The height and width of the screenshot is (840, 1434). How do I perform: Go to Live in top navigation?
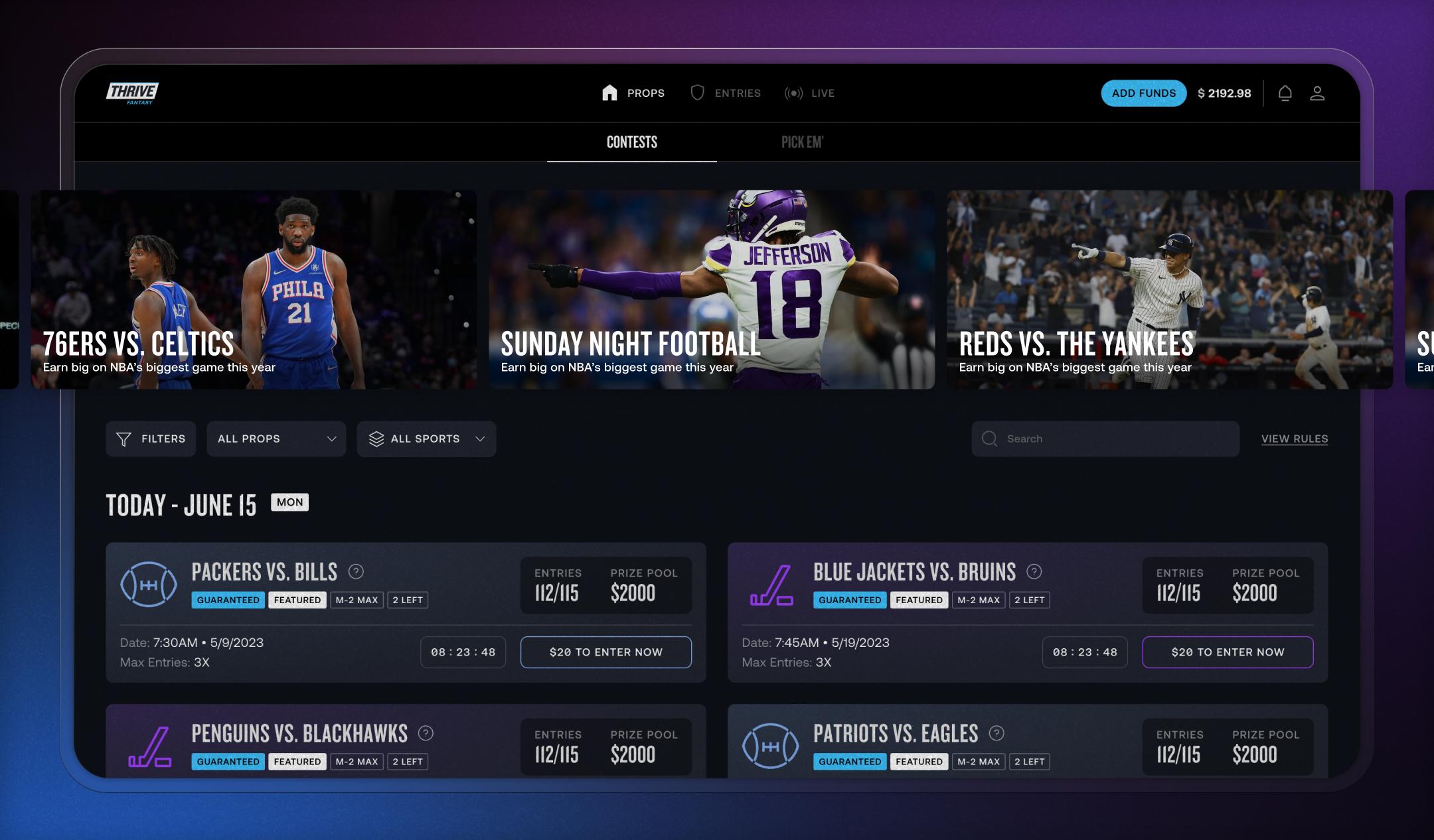coord(809,93)
